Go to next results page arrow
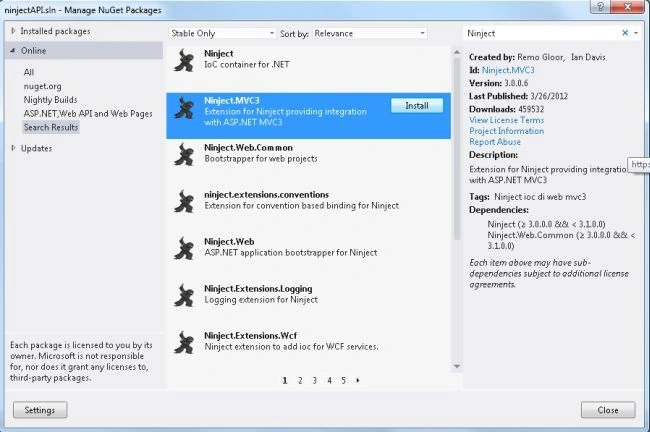650x432 pixels. click(x=358, y=380)
